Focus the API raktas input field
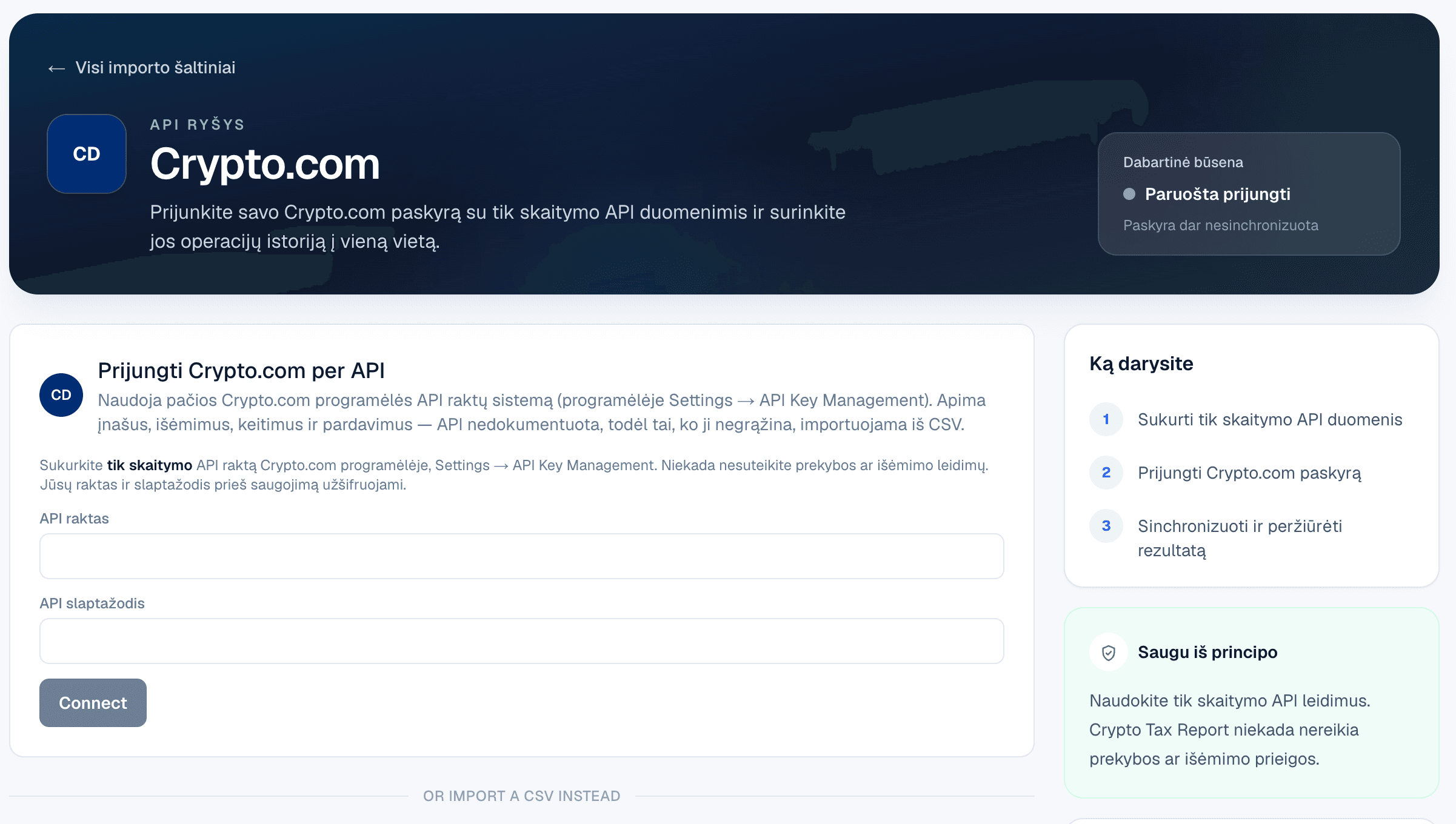The image size is (1456, 824). (x=522, y=556)
